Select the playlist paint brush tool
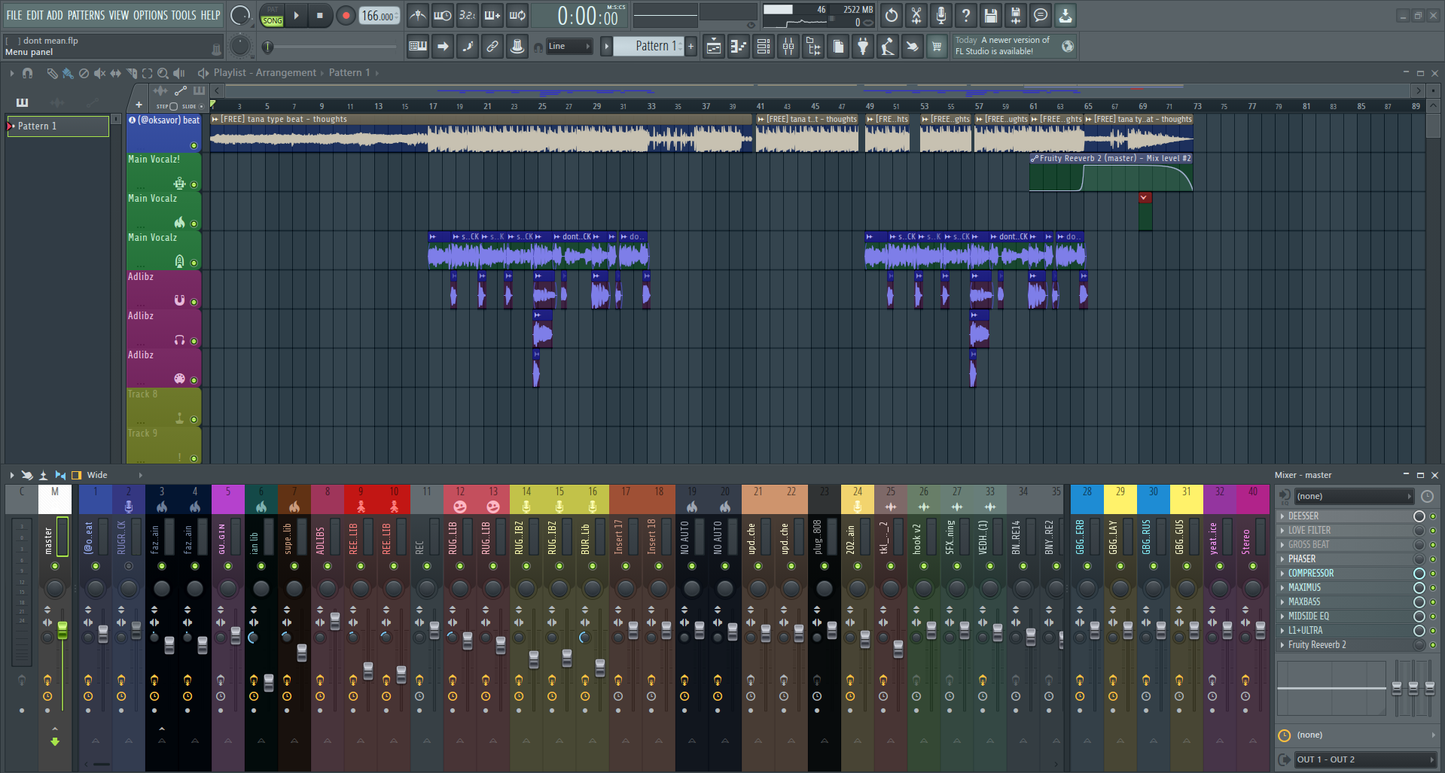 coord(68,73)
